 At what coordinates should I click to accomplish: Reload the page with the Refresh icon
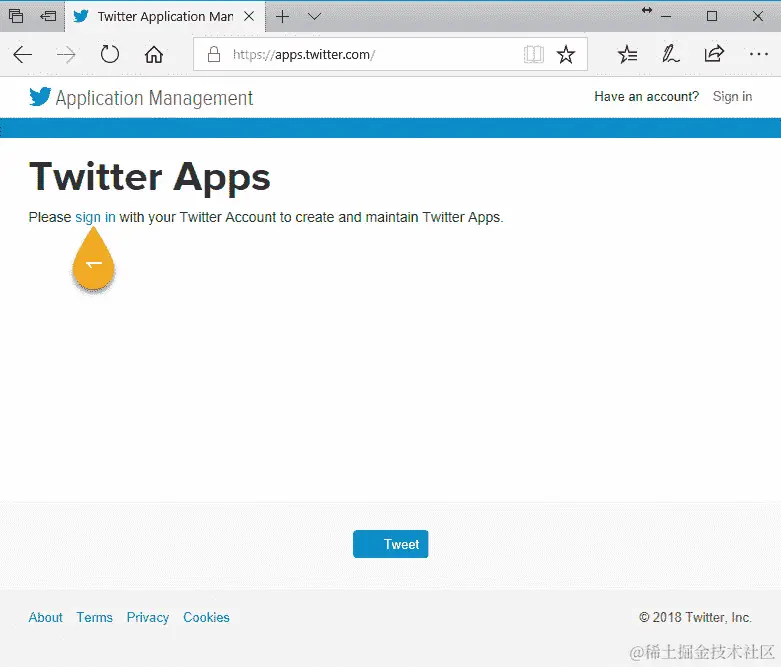[x=110, y=54]
